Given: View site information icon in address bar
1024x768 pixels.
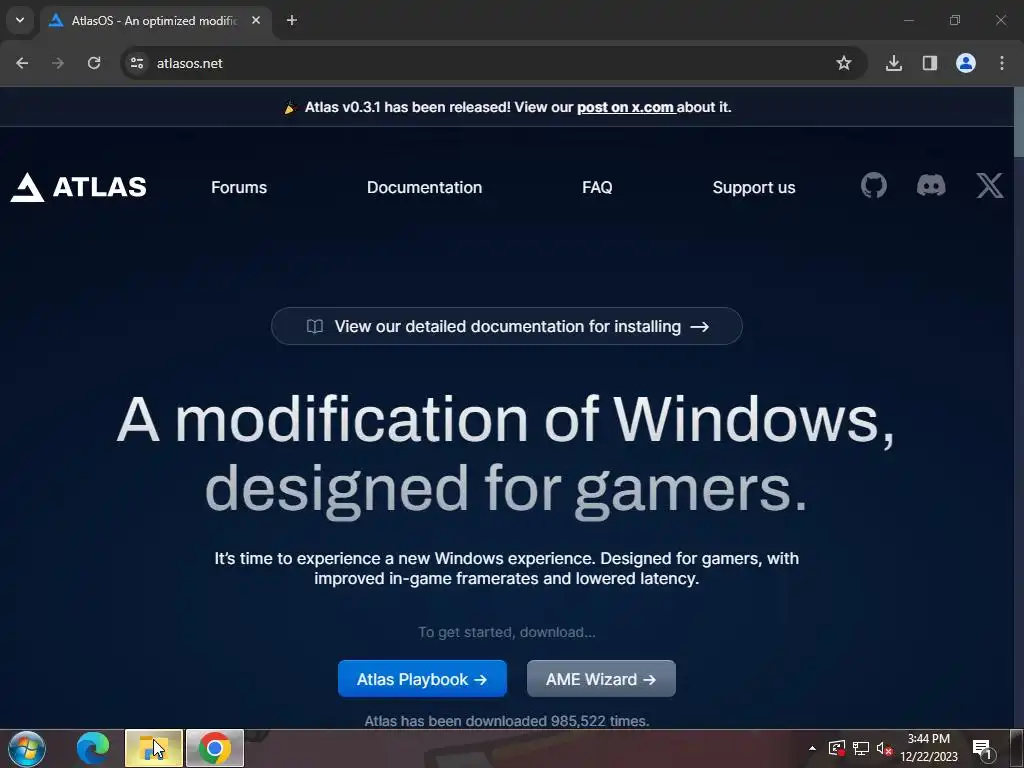Looking at the screenshot, I should coord(137,63).
